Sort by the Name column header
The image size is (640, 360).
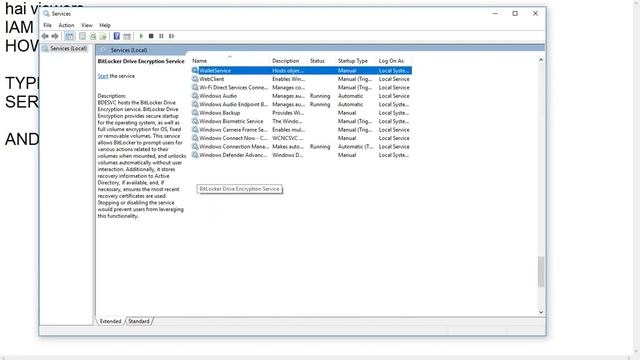[200, 61]
